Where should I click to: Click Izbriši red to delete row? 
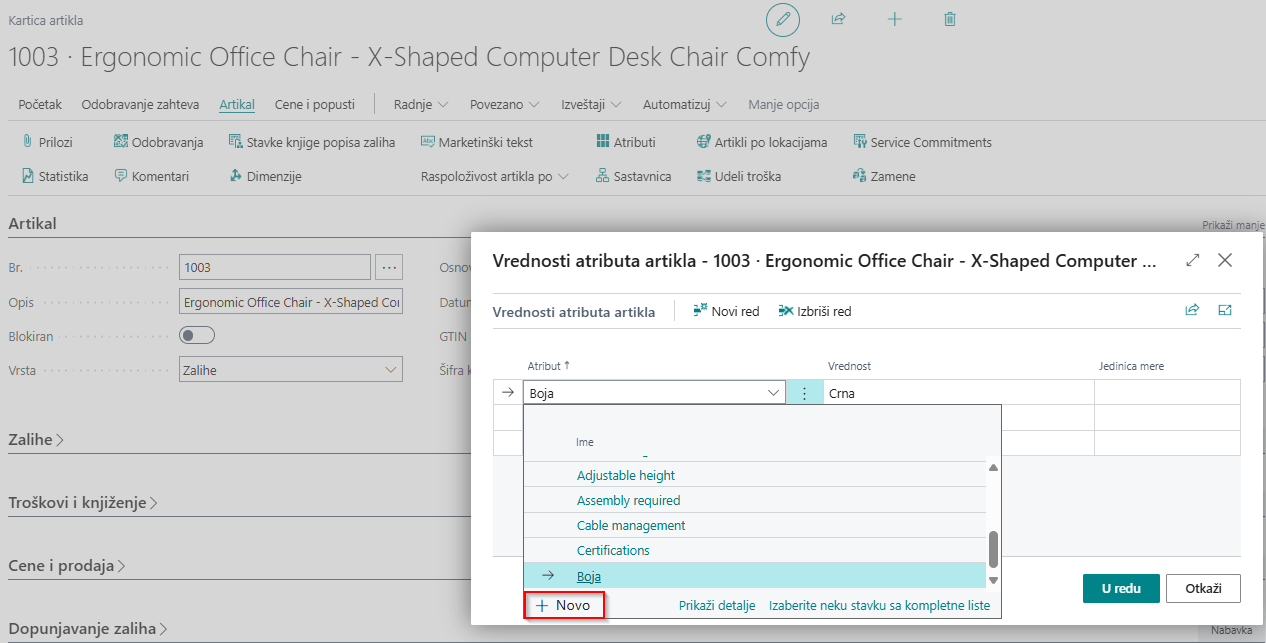click(814, 311)
